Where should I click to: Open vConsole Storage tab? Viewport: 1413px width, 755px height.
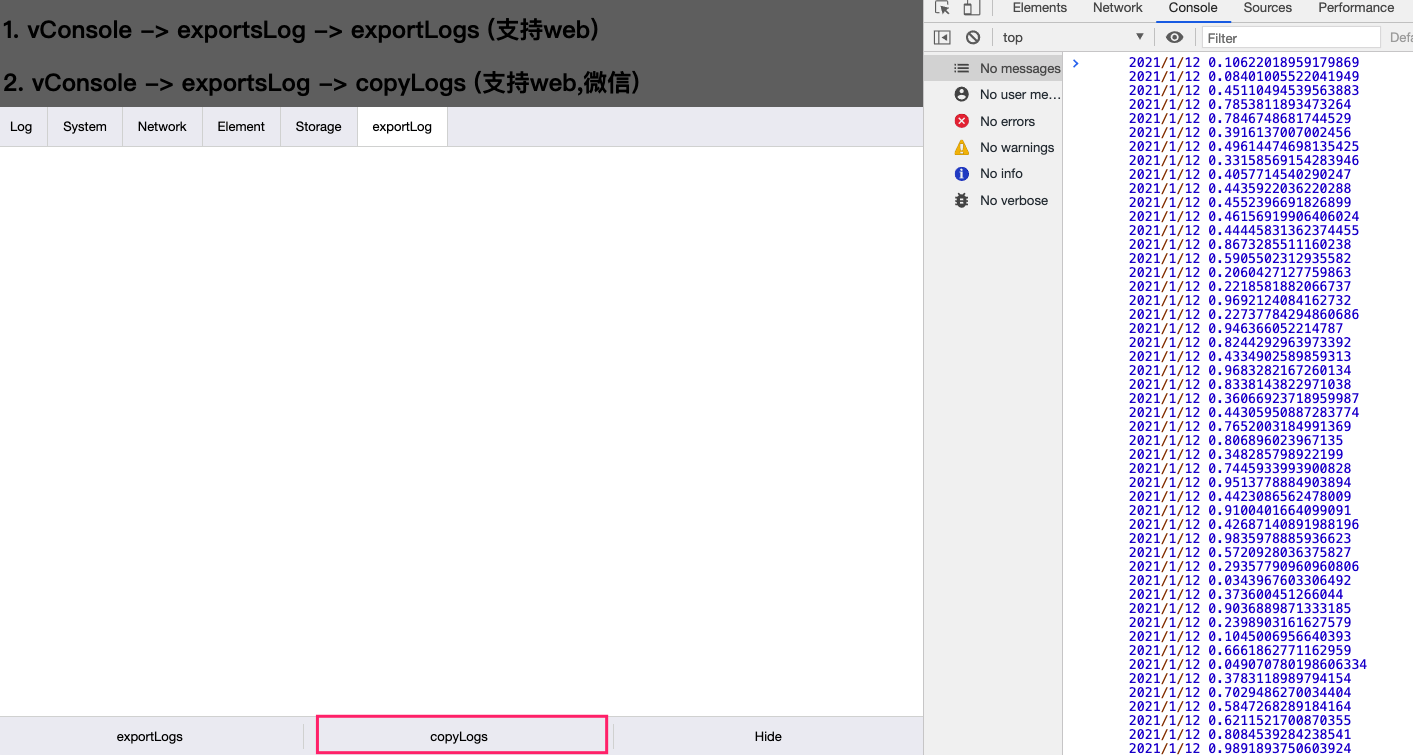pyautogui.click(x=319, y=127)
